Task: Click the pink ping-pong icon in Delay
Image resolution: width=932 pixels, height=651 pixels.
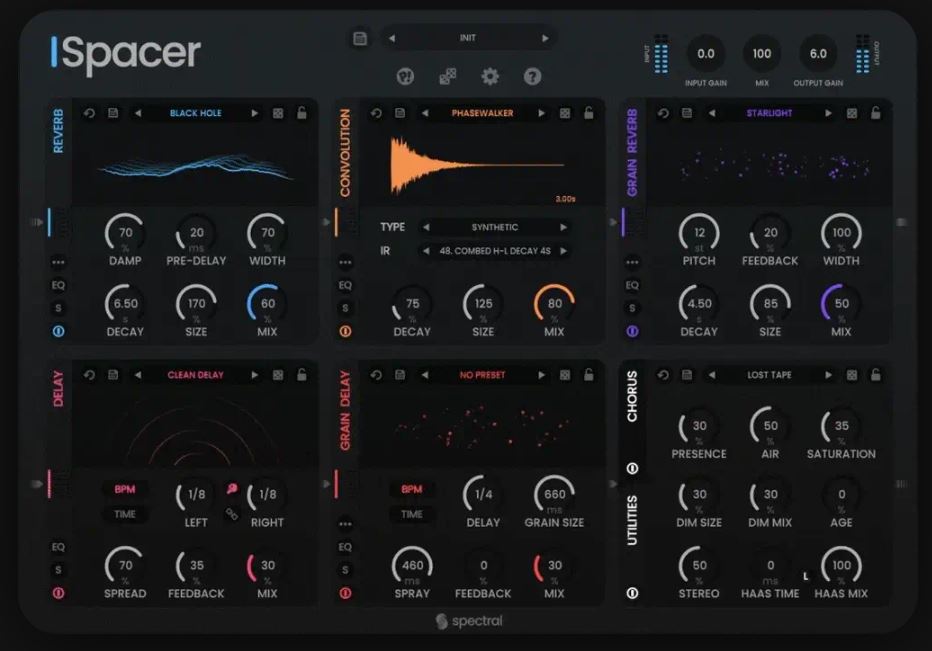Action: click(232, 489)
